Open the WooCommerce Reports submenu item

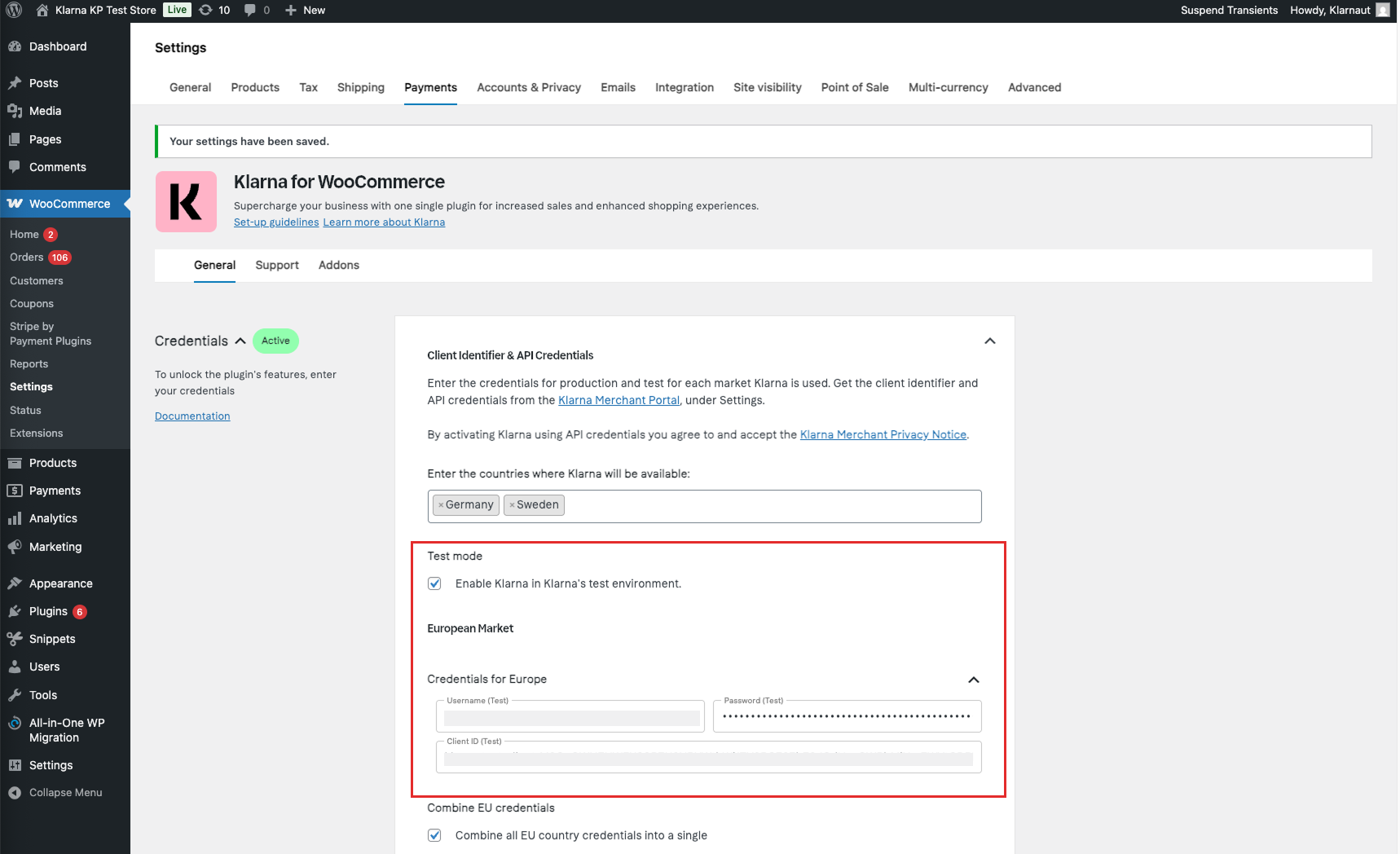point(29,364)
